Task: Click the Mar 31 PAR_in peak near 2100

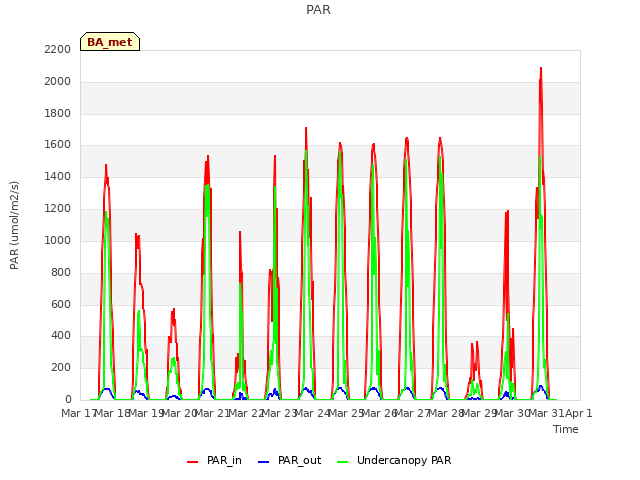Action: [x=541, y=69]
